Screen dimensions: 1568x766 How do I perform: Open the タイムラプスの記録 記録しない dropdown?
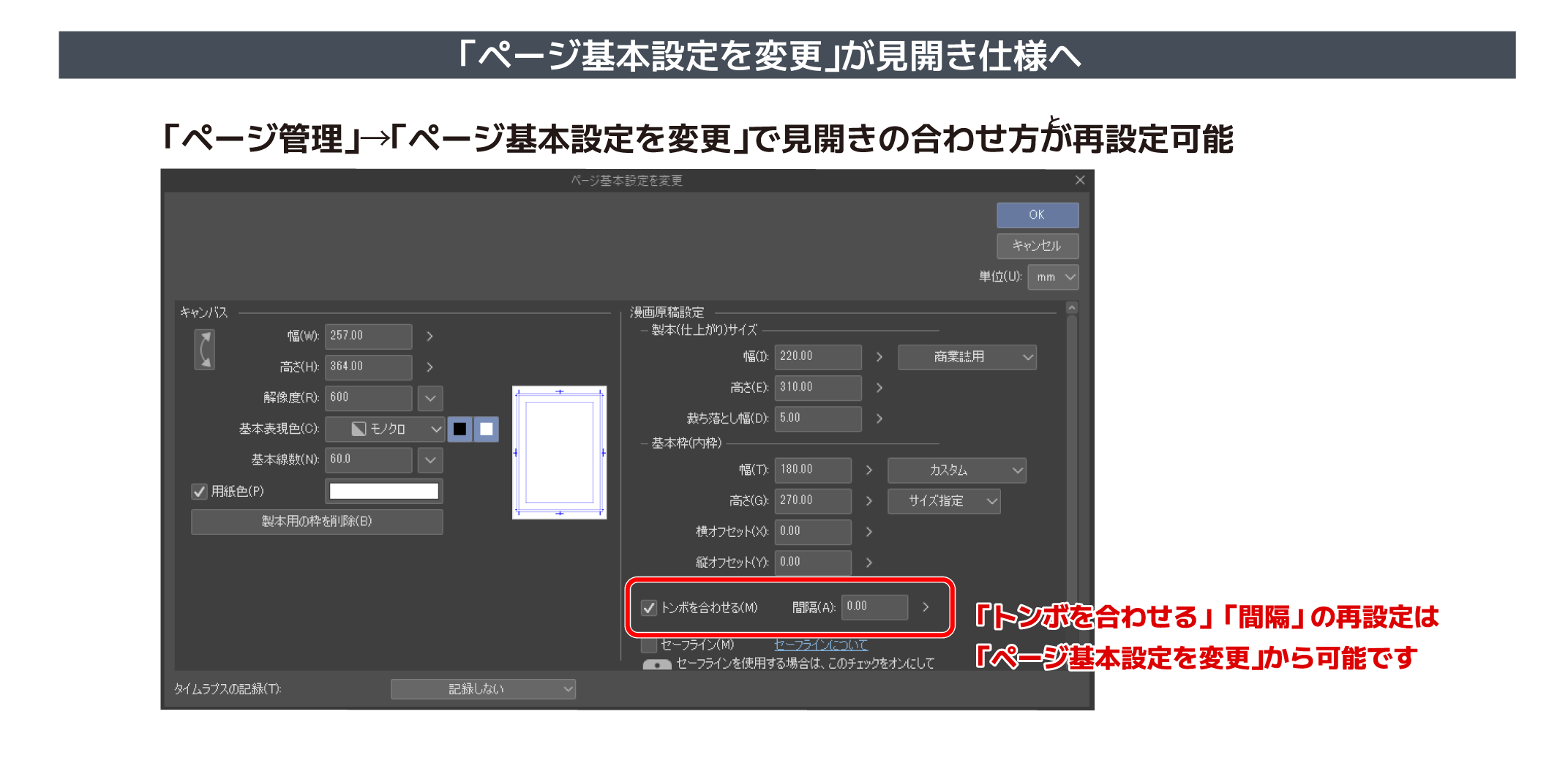pos(483,689)
